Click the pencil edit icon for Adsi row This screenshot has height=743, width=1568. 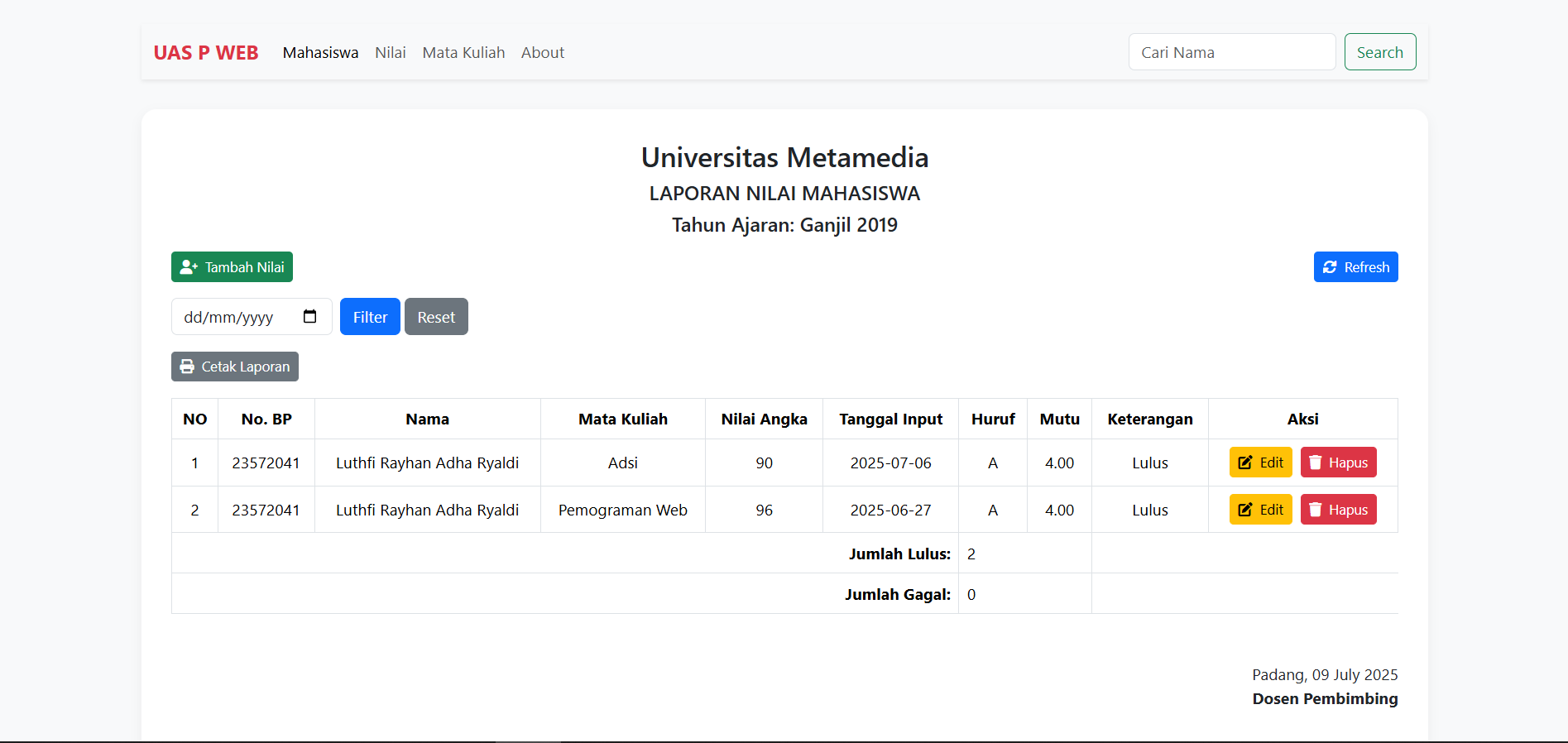(x=1245, y=463)
